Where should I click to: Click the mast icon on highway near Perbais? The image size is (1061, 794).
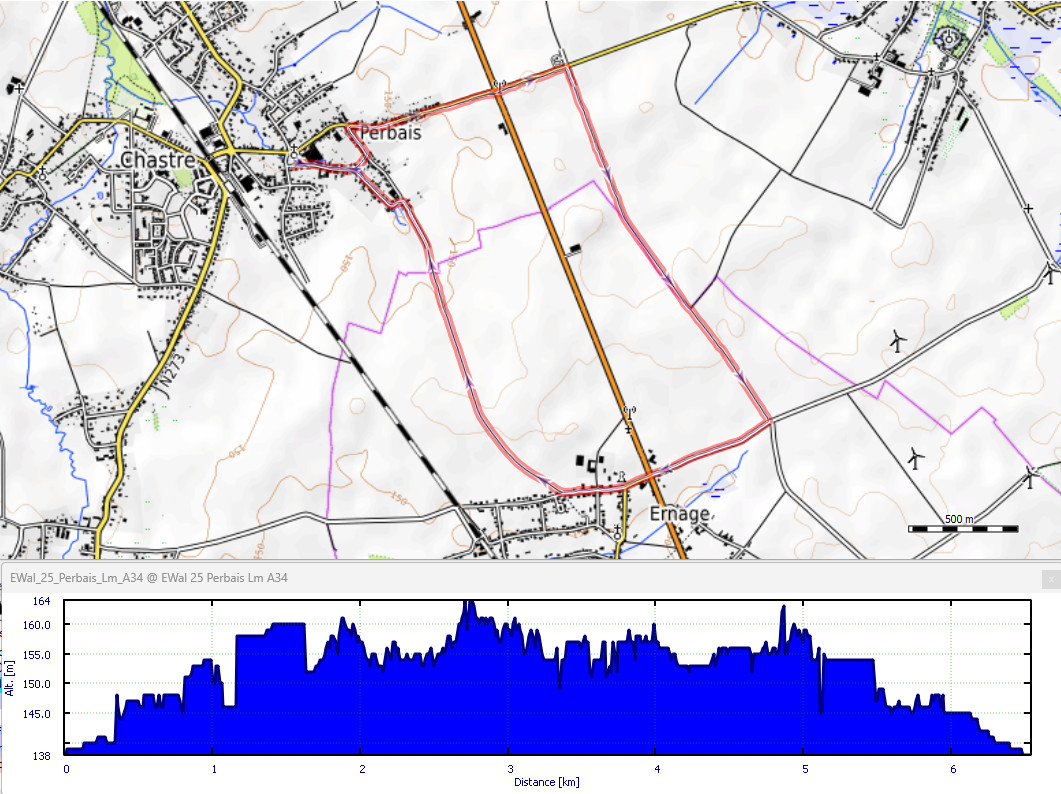497,85
